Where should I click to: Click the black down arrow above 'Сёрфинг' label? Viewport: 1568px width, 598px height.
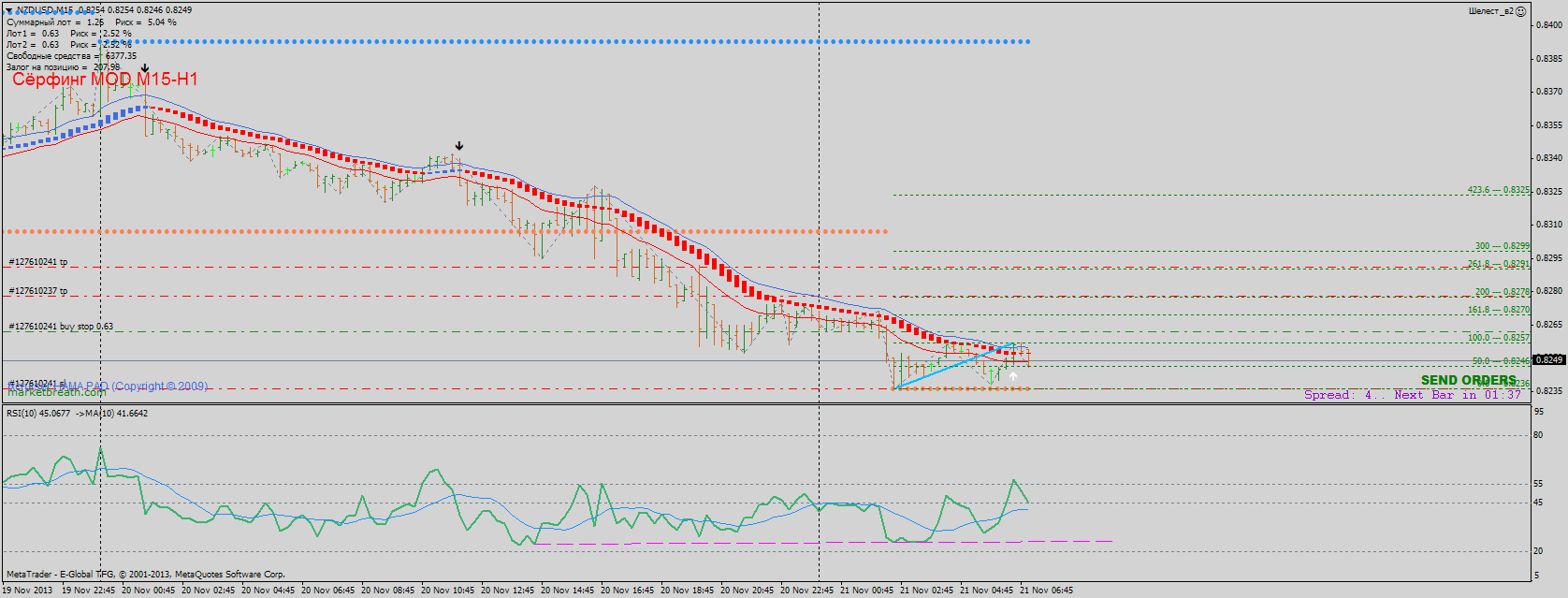(145, 68)
